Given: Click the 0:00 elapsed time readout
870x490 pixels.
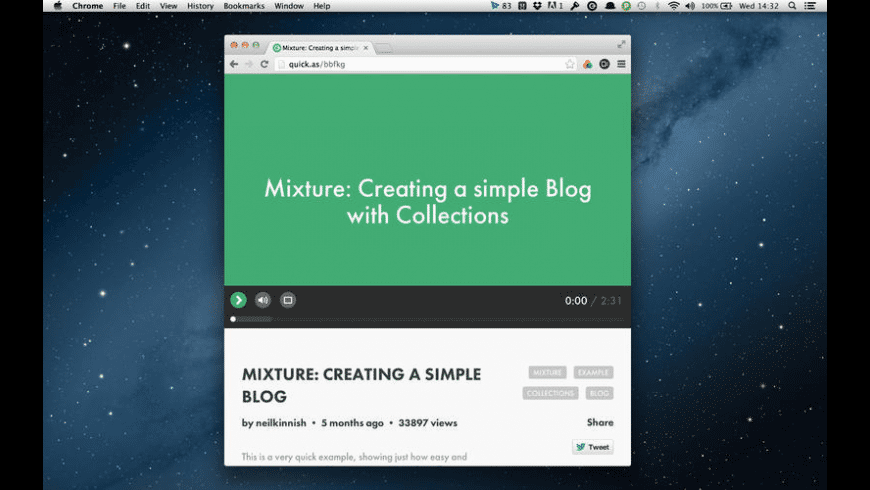Looking at the screenshot, I should tap(576, 301).
